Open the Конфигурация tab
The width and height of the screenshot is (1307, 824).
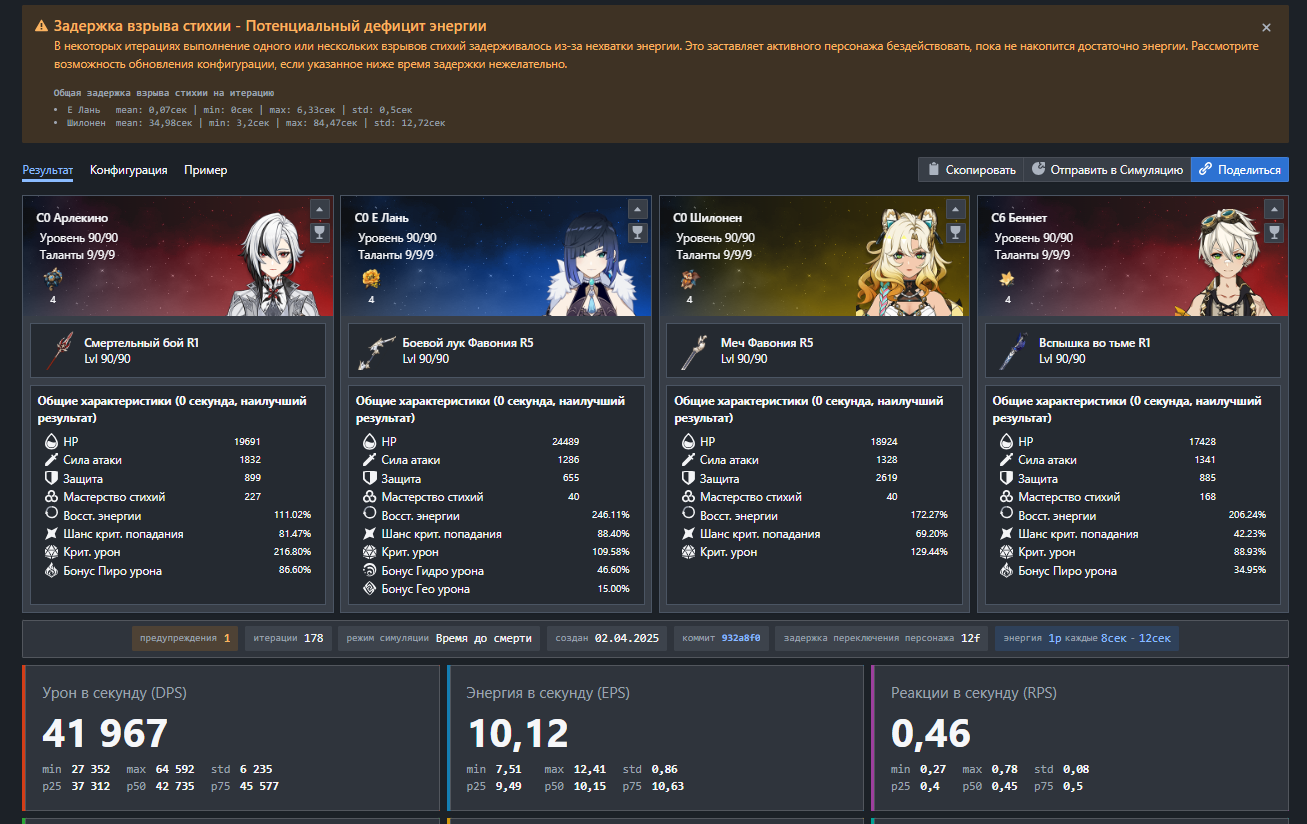[x=129, y=170]
